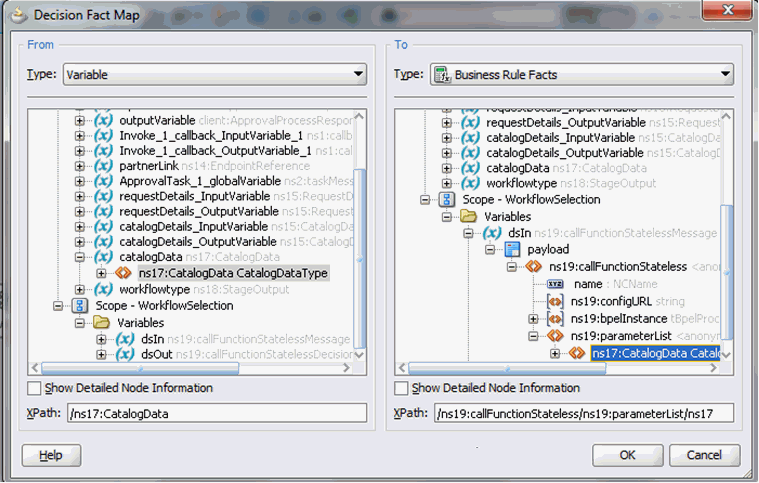Select the name : NCName row
The height and width of the screenshot is (483, 759).
coord(616,284)
